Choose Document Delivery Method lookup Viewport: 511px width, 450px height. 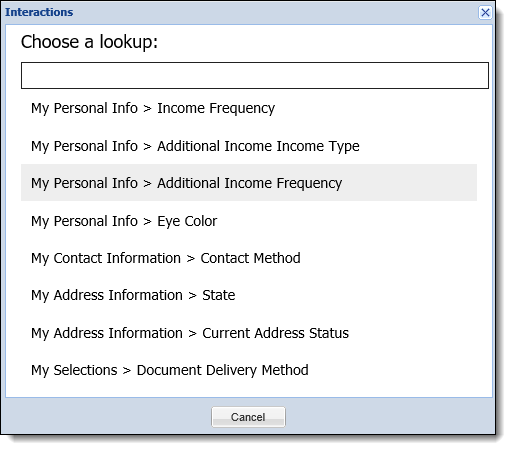[249, 370]
